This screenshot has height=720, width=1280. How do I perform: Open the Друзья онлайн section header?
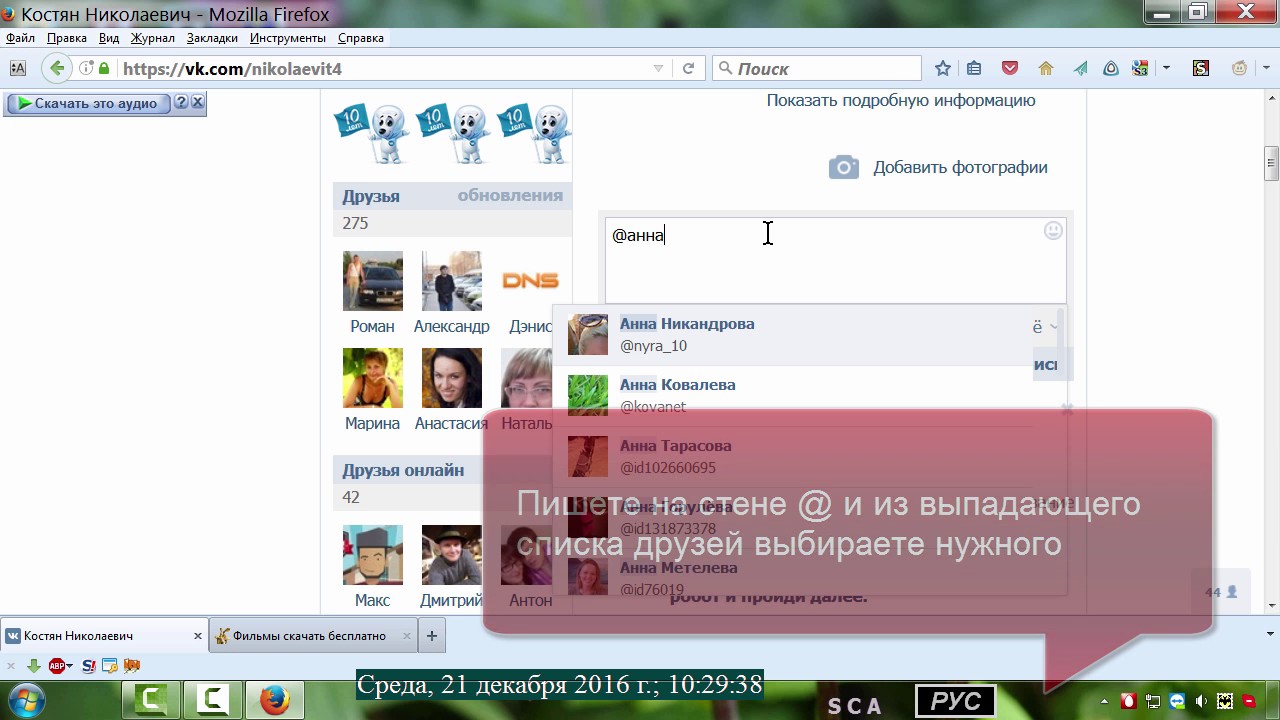pyautogui.click(x=403, y=470)
